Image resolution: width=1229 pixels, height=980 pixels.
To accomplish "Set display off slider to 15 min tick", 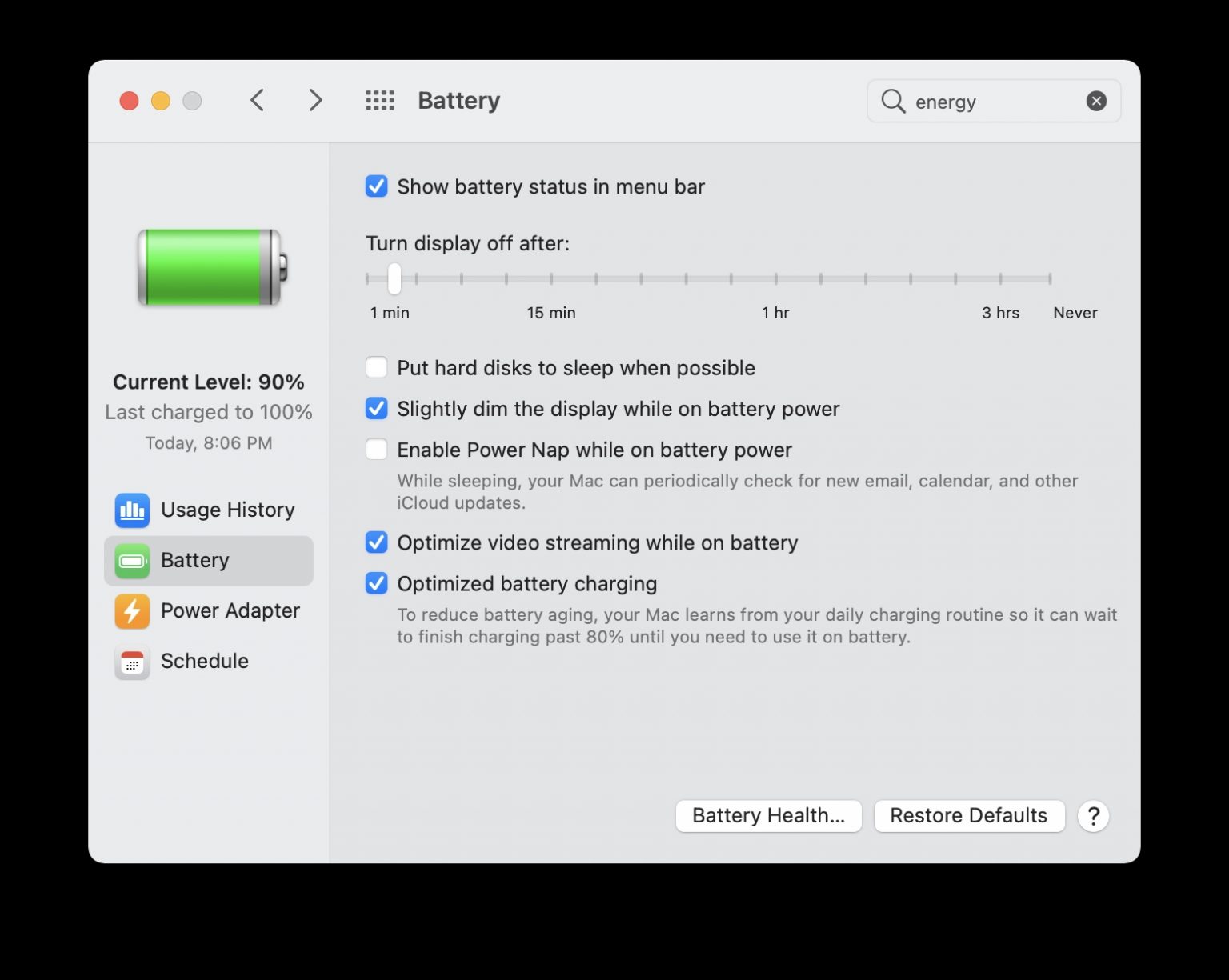I will pos(551,278).
